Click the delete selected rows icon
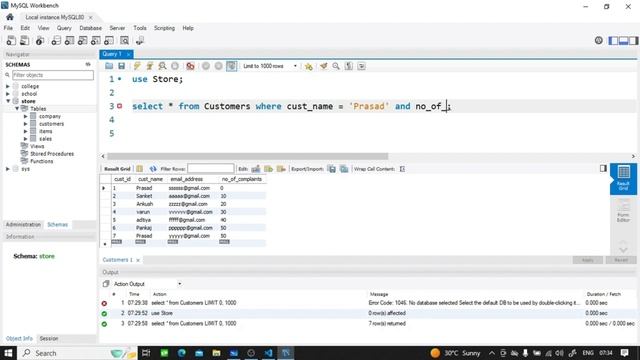Screen dimensions: 640x360 point(281,169)
